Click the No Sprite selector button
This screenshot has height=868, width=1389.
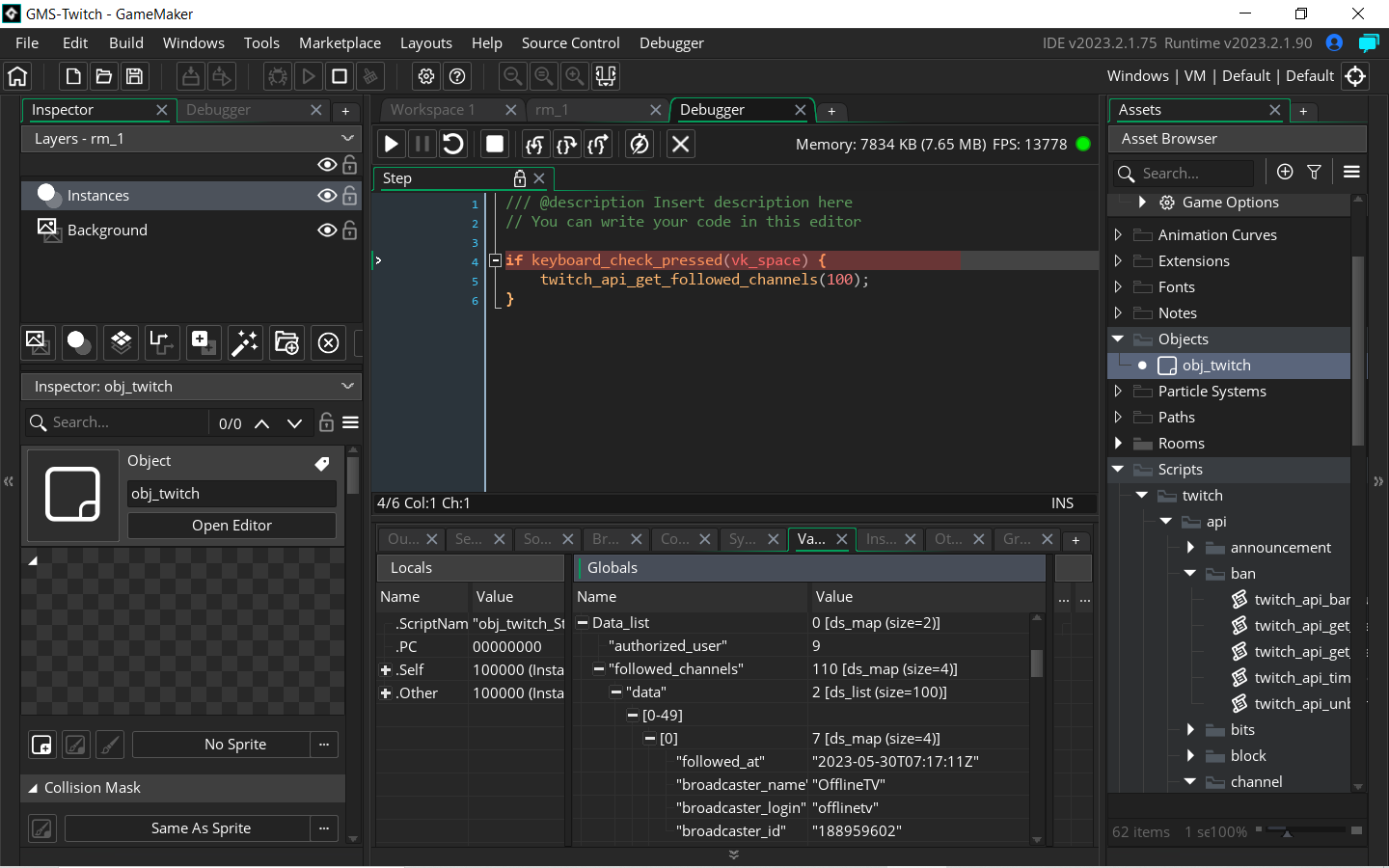coord(221,745)
